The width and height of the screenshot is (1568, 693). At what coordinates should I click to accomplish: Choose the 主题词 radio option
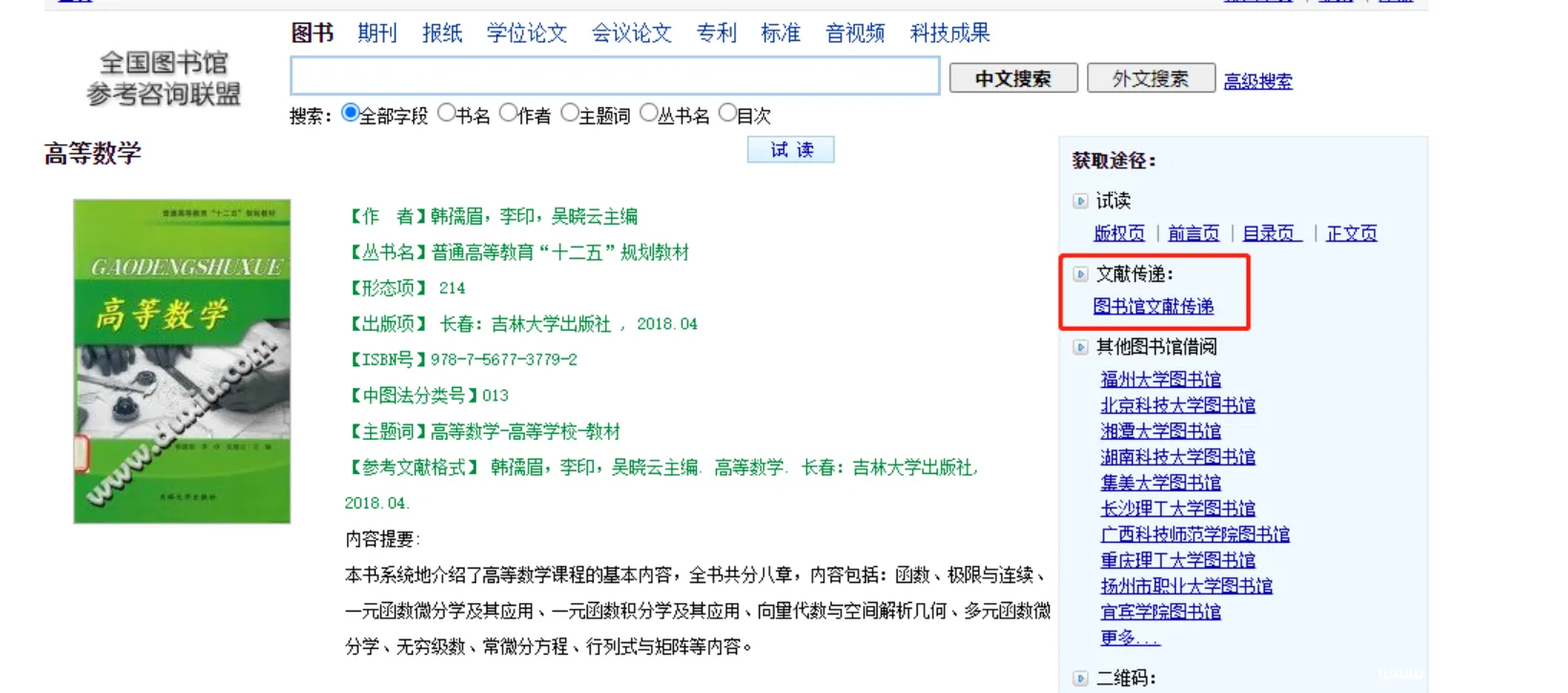tap(570, 114)
